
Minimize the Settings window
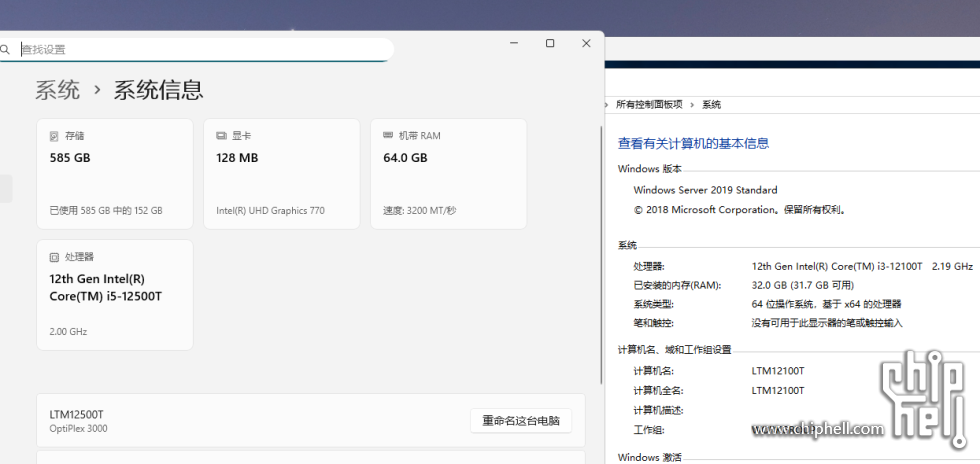point(514,43)
